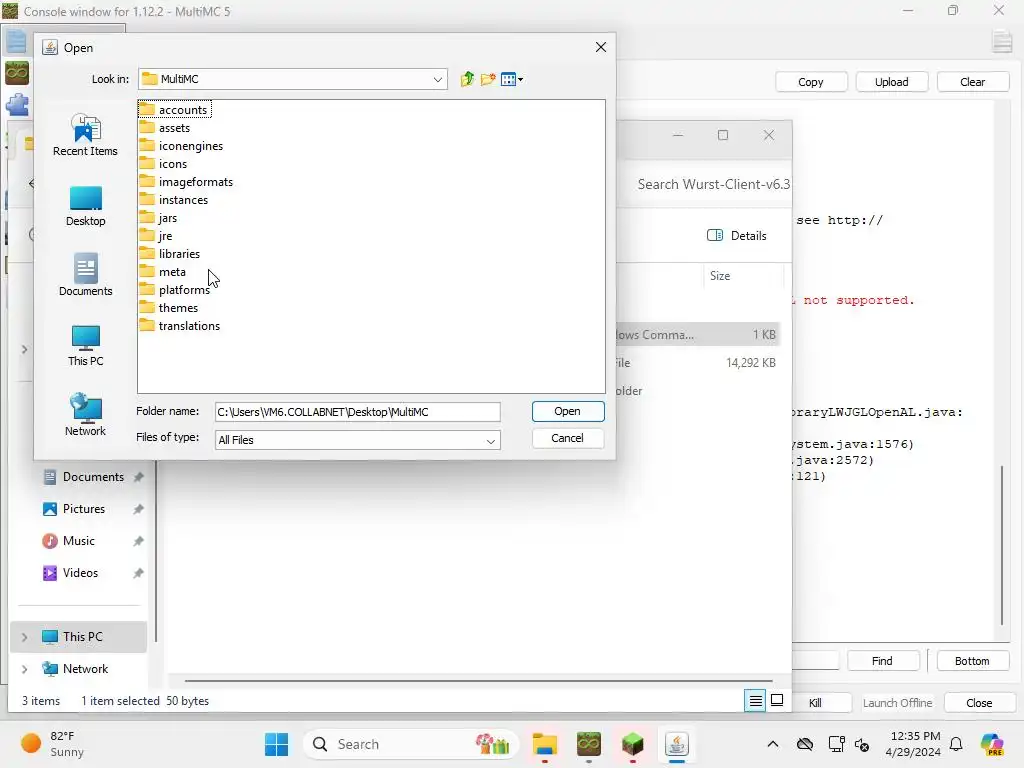Image resolution: width=1024 pixels, height=768 pixels.
Task: Switch Explorer to details list view icon
Action: (x=755, y=701)
